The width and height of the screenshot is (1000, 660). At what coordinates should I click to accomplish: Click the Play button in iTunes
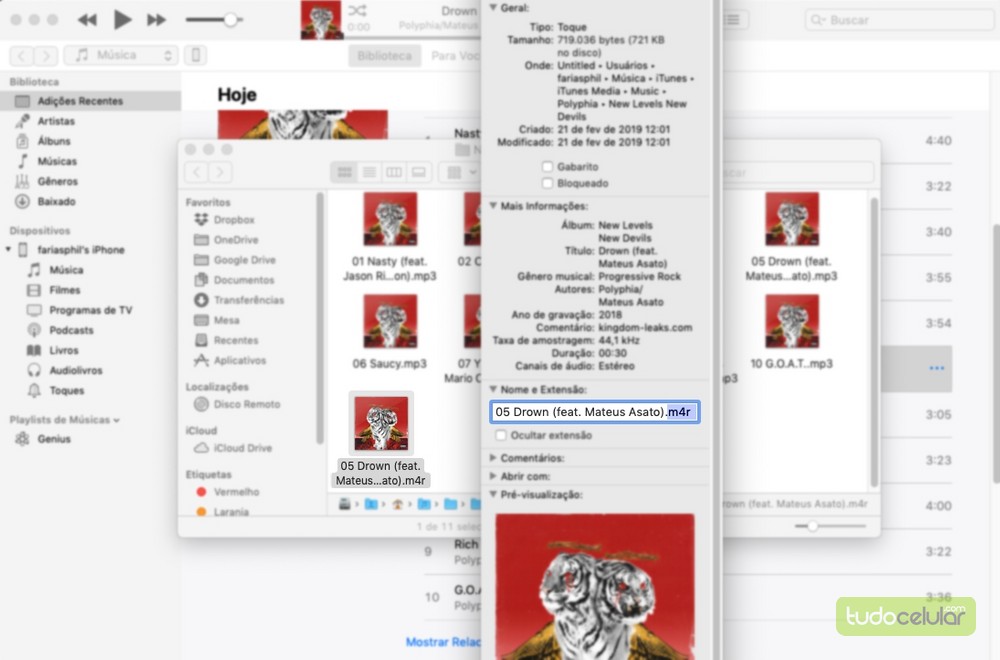click(x=122, y=19)
